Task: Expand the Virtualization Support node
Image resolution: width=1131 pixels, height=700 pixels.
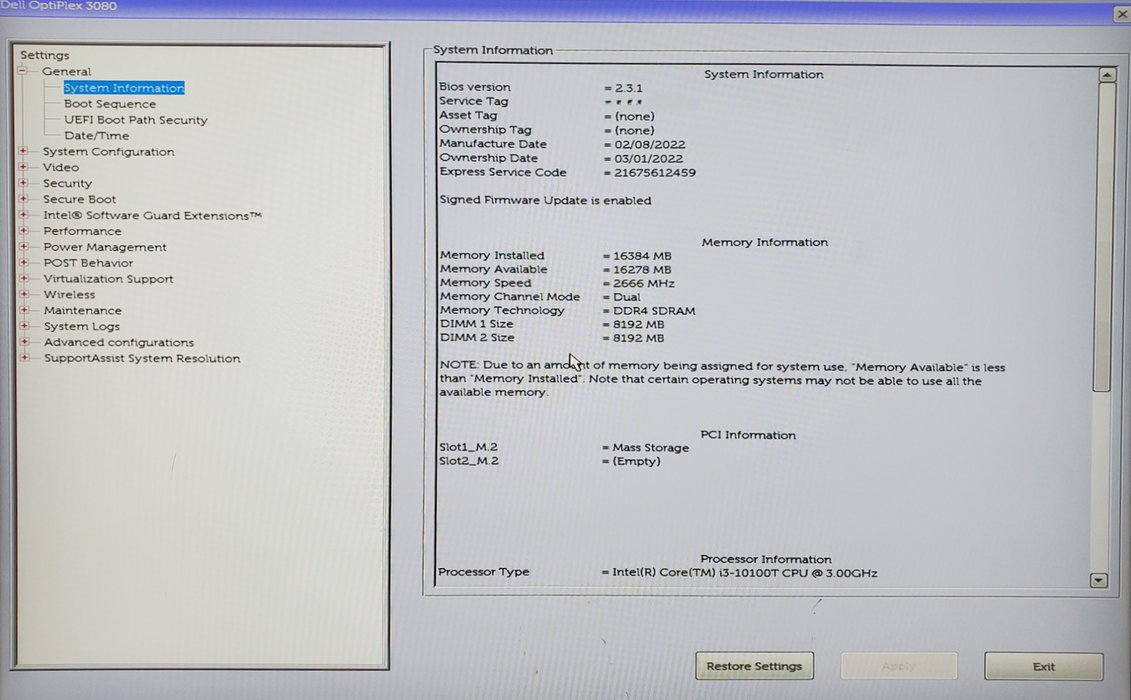Action: (x=24, y=278)
